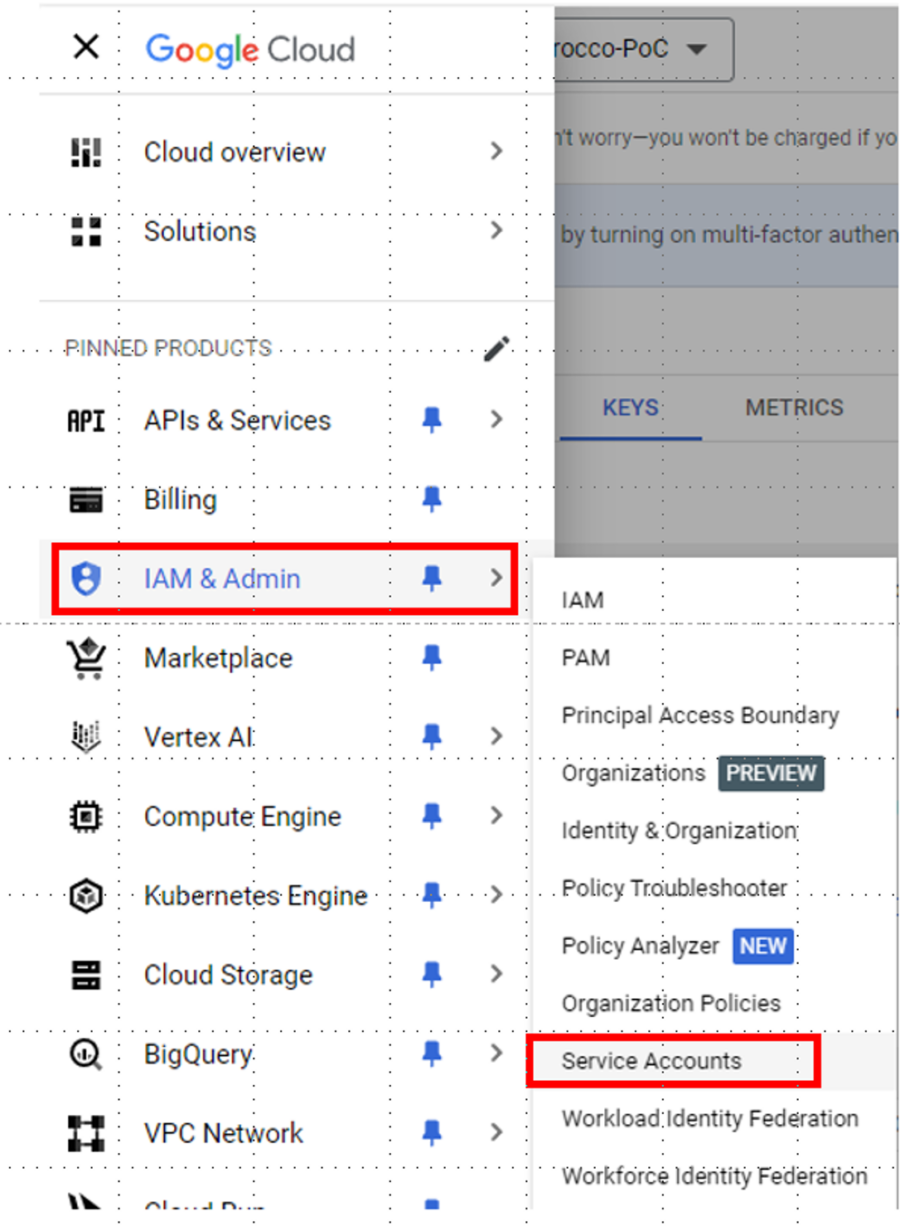
Task: Expand the Solutions submenu arrow
Action: coord(497,231)
